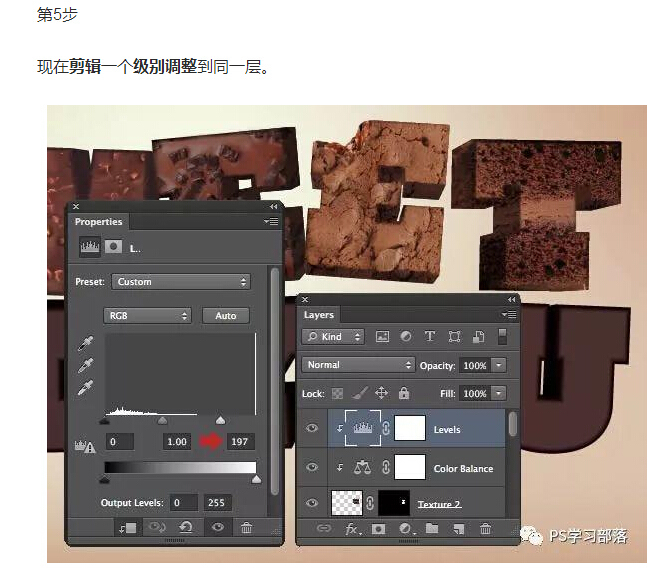Filter layers by pixel layers icon
Image resolution: width=662 pixels, height=575 pixels.
383,337
